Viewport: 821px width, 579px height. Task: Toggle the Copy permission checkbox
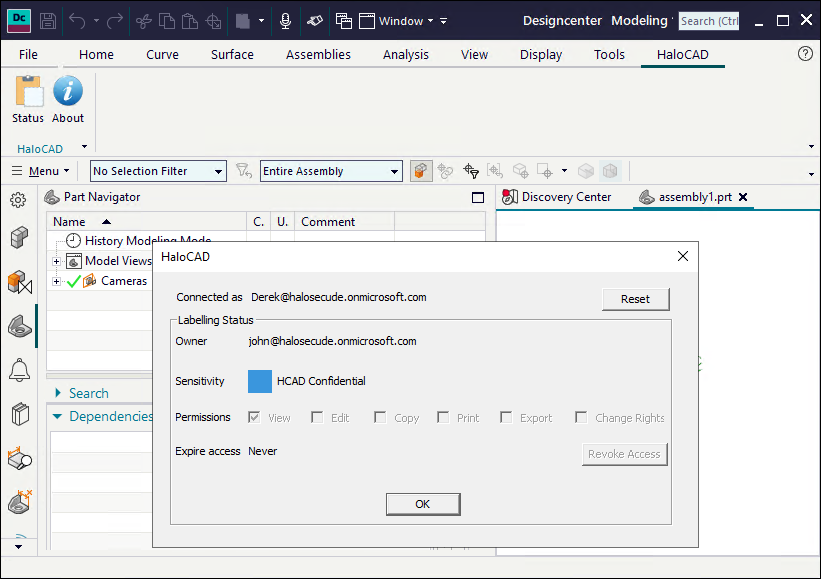point(380,417)
